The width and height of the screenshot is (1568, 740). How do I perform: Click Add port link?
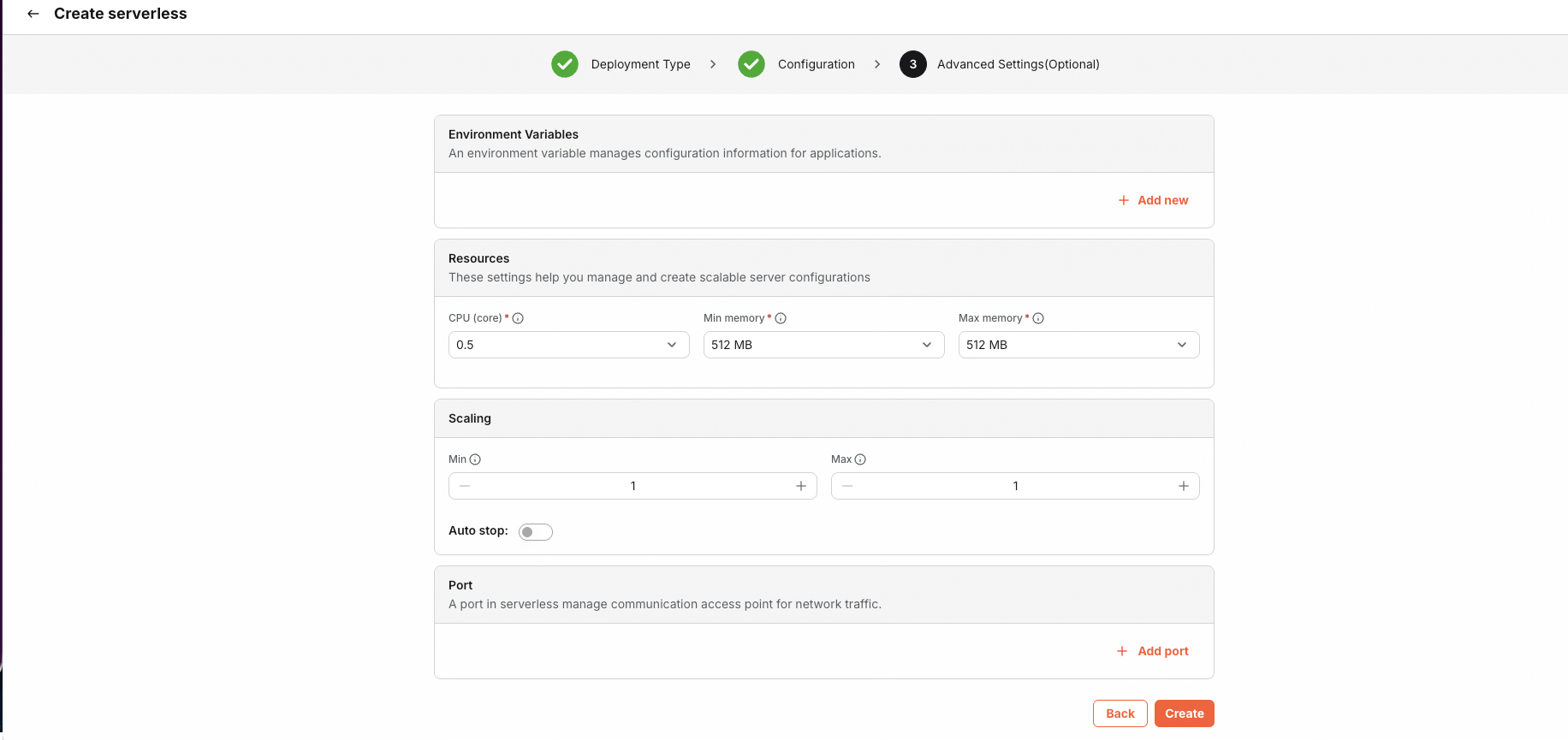1153,651
